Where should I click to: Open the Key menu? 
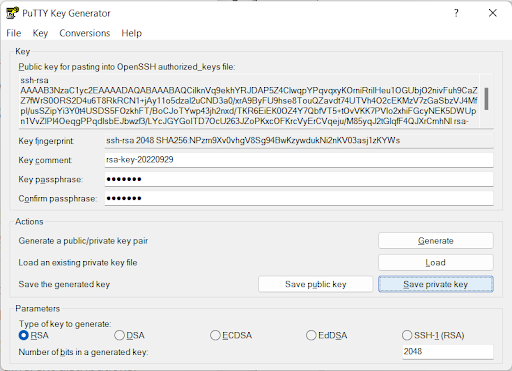coord(40,33)
